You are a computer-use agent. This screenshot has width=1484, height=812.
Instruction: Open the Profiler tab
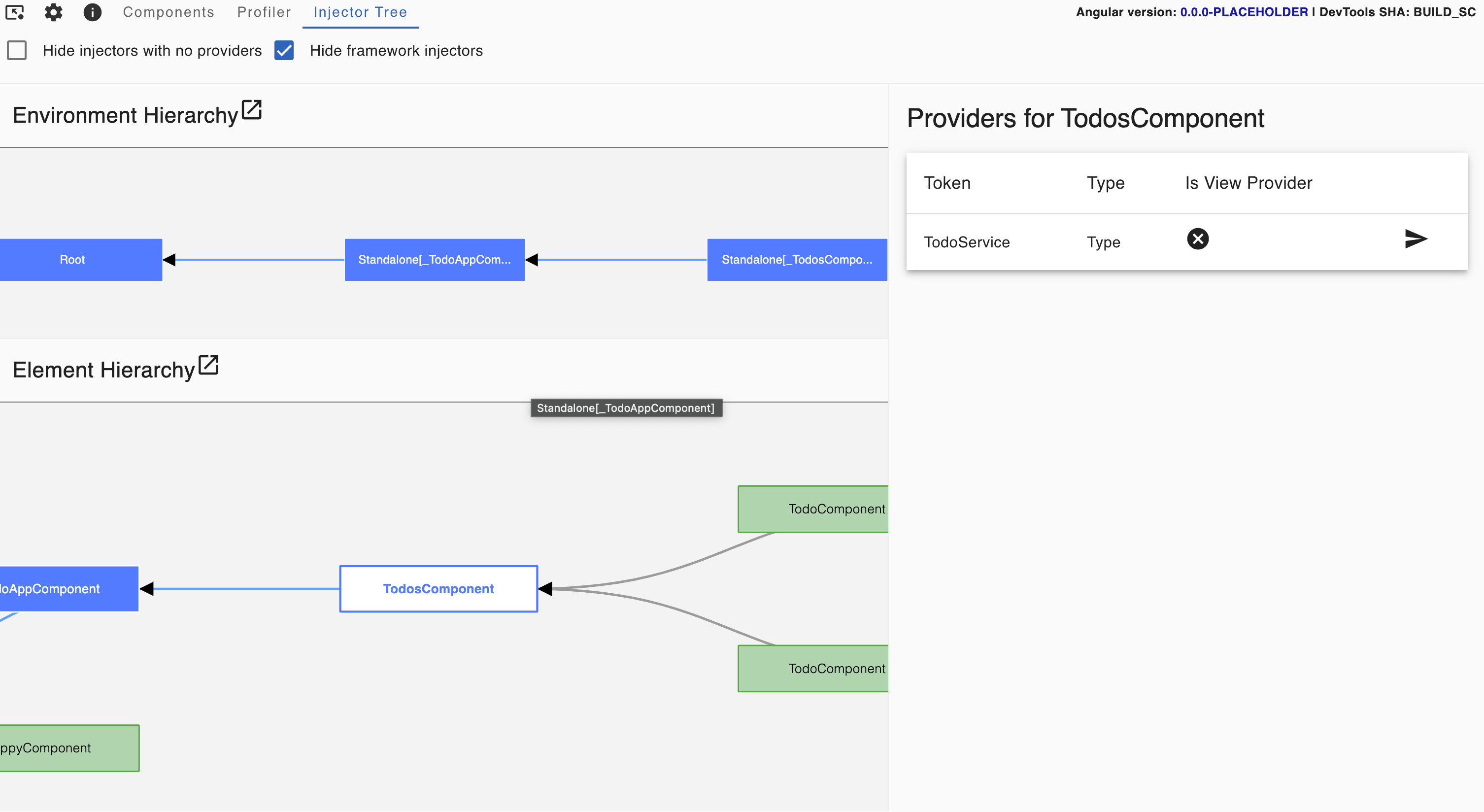coord(263,11)
